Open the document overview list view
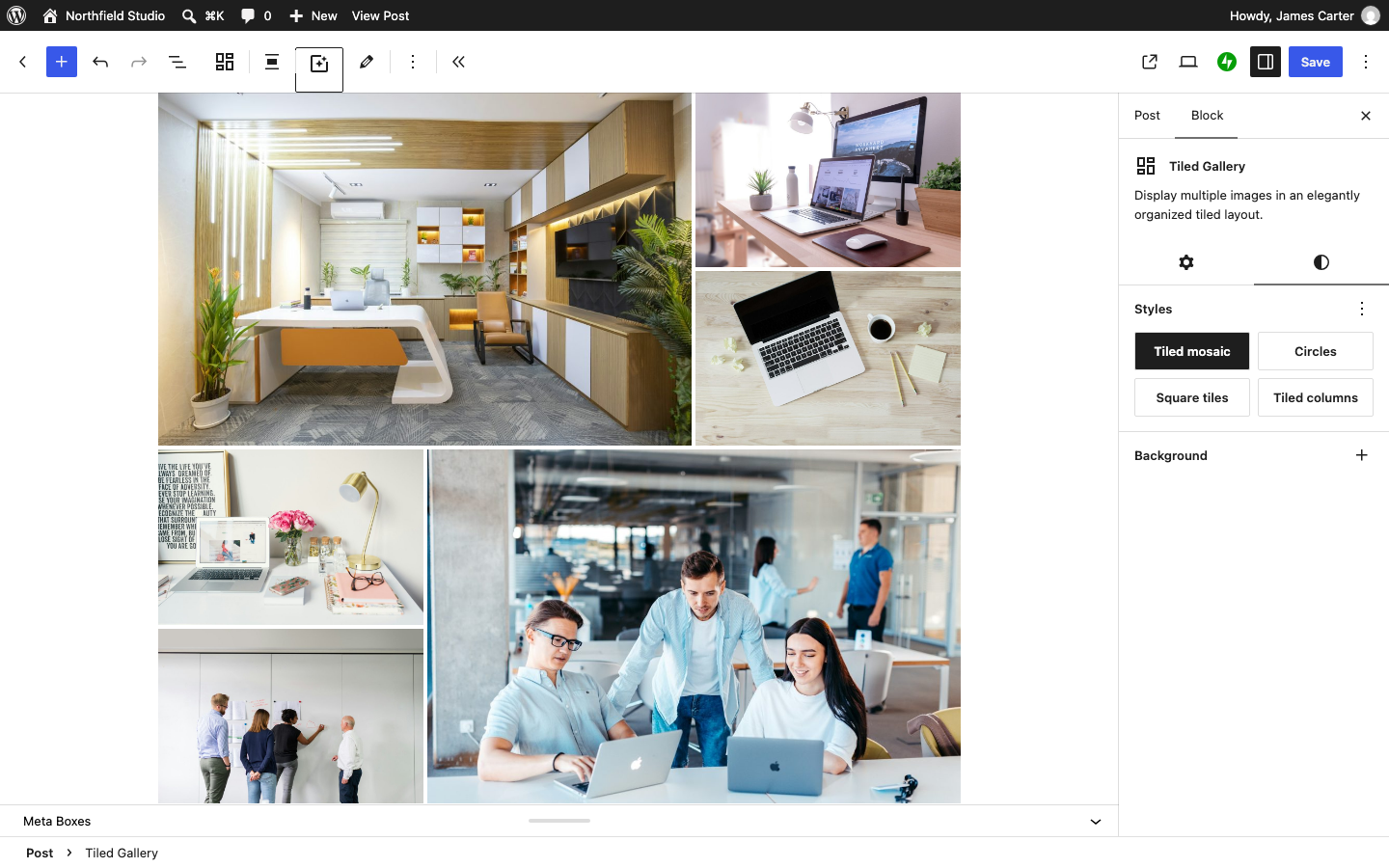Image resolution: width=1389 pixels, height=868 pixels. point(177,62)
